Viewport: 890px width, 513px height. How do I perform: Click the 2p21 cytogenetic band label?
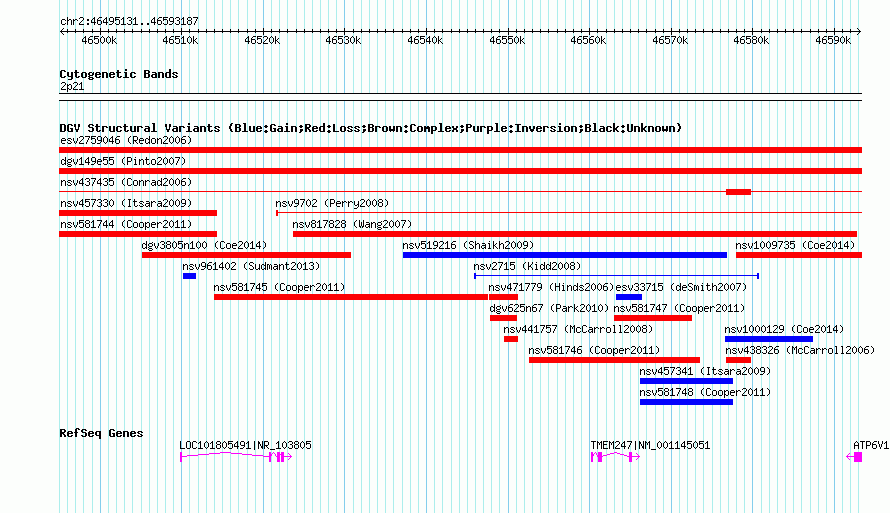click(x=72, y=86)
